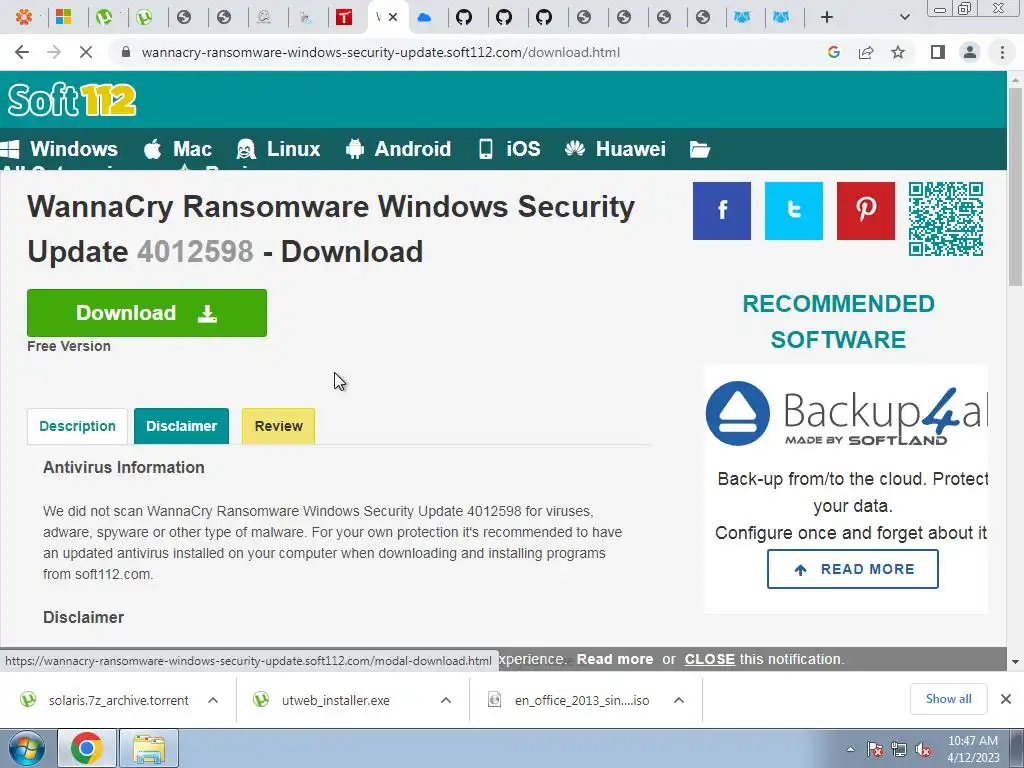Click the green Download button

147,313
